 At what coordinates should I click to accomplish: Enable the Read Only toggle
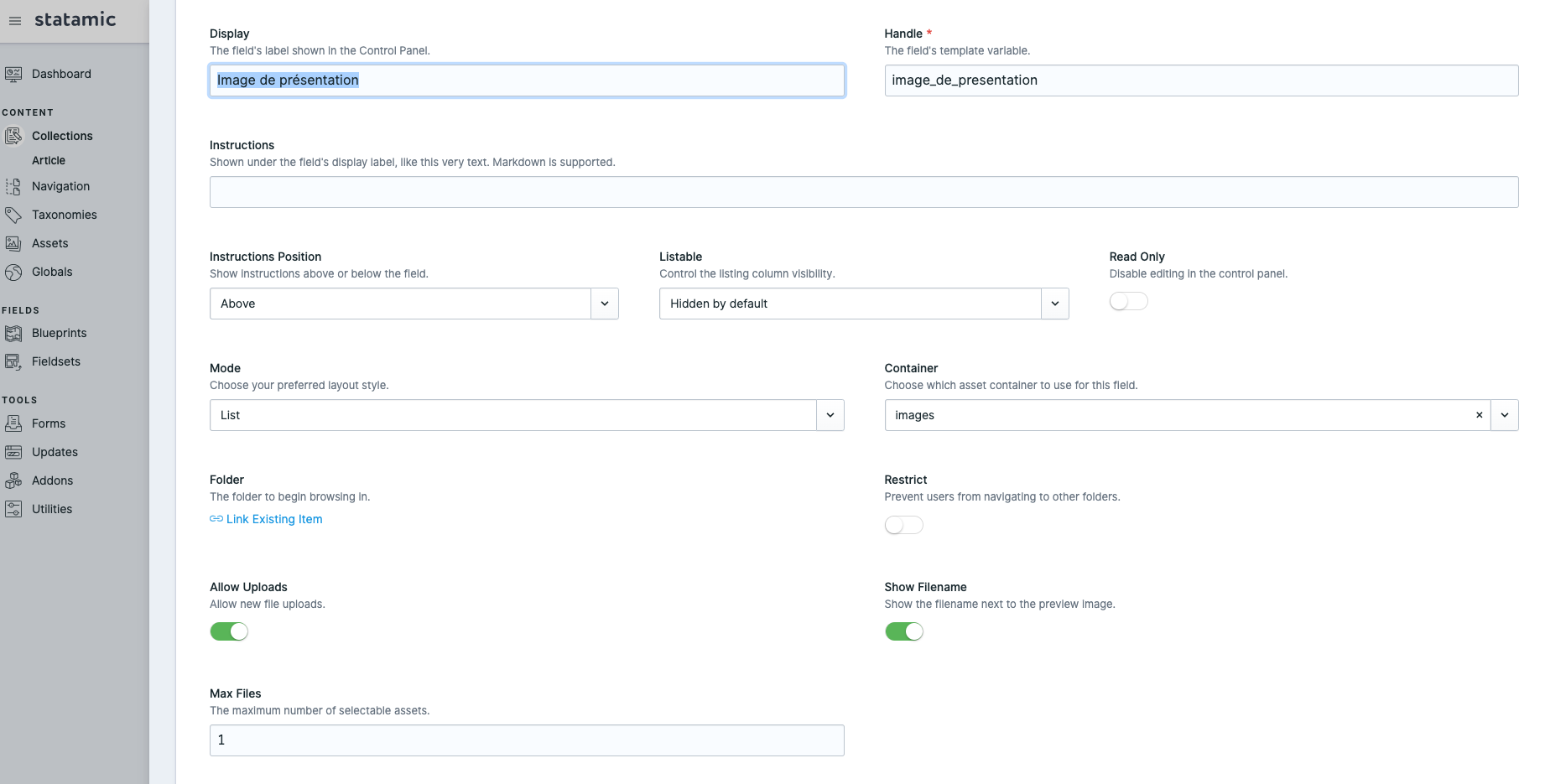[1128, 301]
